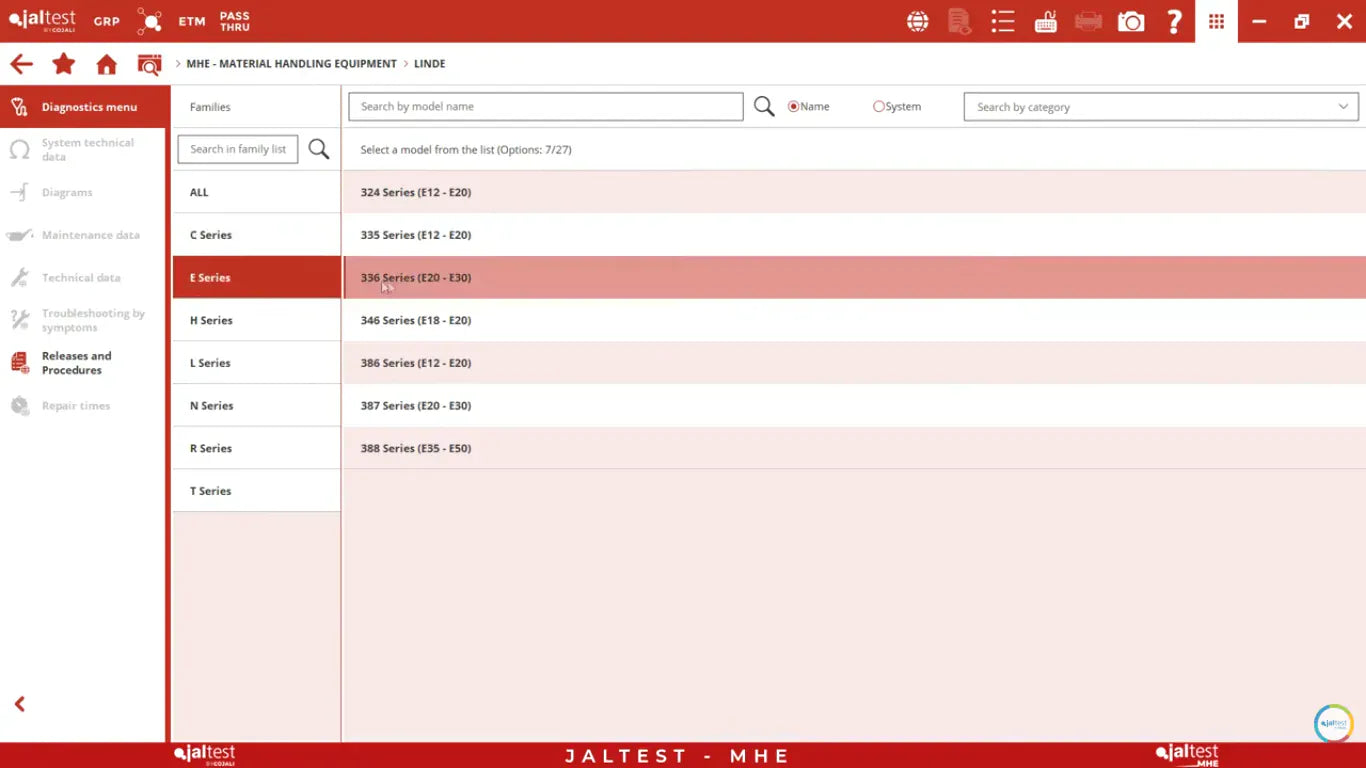Image resolution: width=1366 pixels, height=768 pixels.
Task: Collapse the left sidebar with chevron
Action: (19, 704)
